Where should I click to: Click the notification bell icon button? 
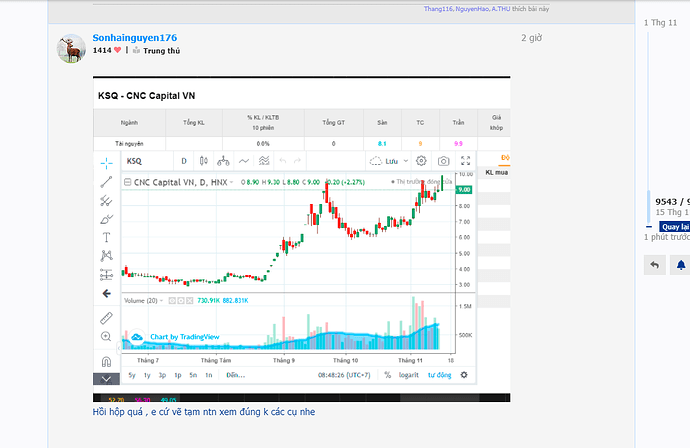(680, 265)
